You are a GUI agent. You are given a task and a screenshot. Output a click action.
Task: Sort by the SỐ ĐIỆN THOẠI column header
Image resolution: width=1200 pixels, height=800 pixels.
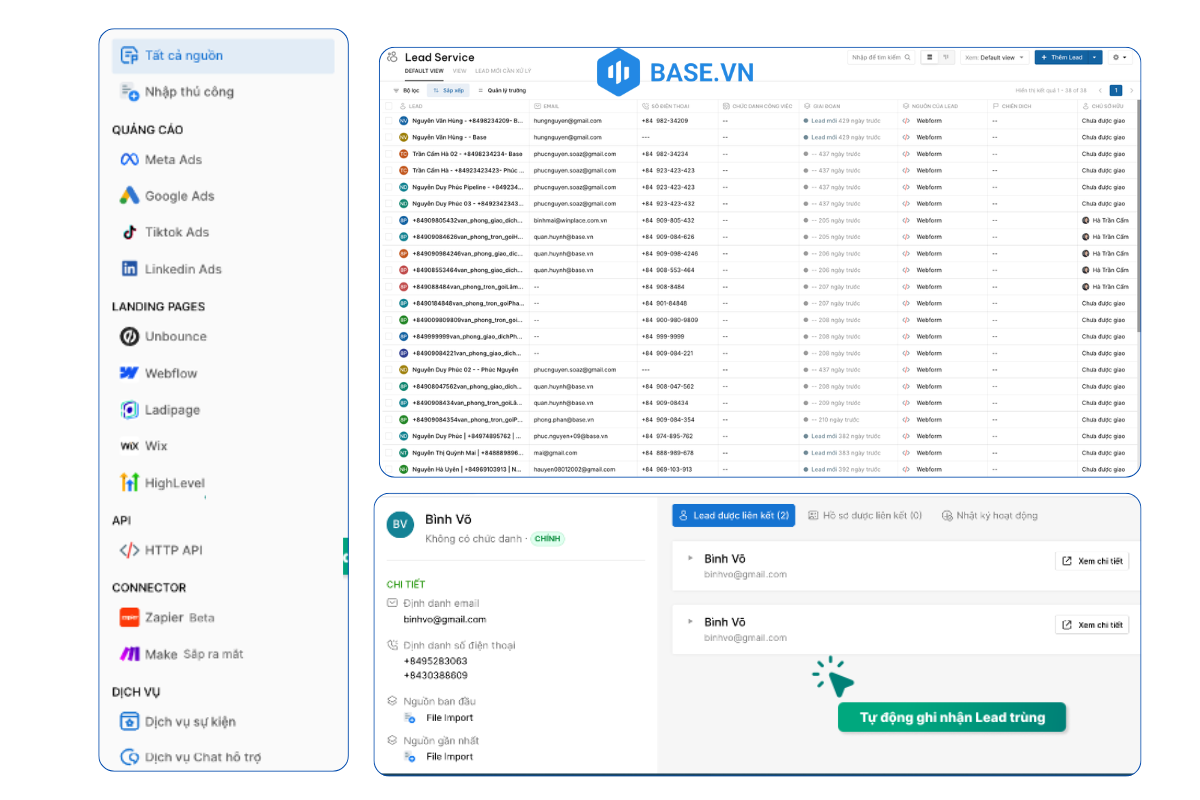pos(668,105)
